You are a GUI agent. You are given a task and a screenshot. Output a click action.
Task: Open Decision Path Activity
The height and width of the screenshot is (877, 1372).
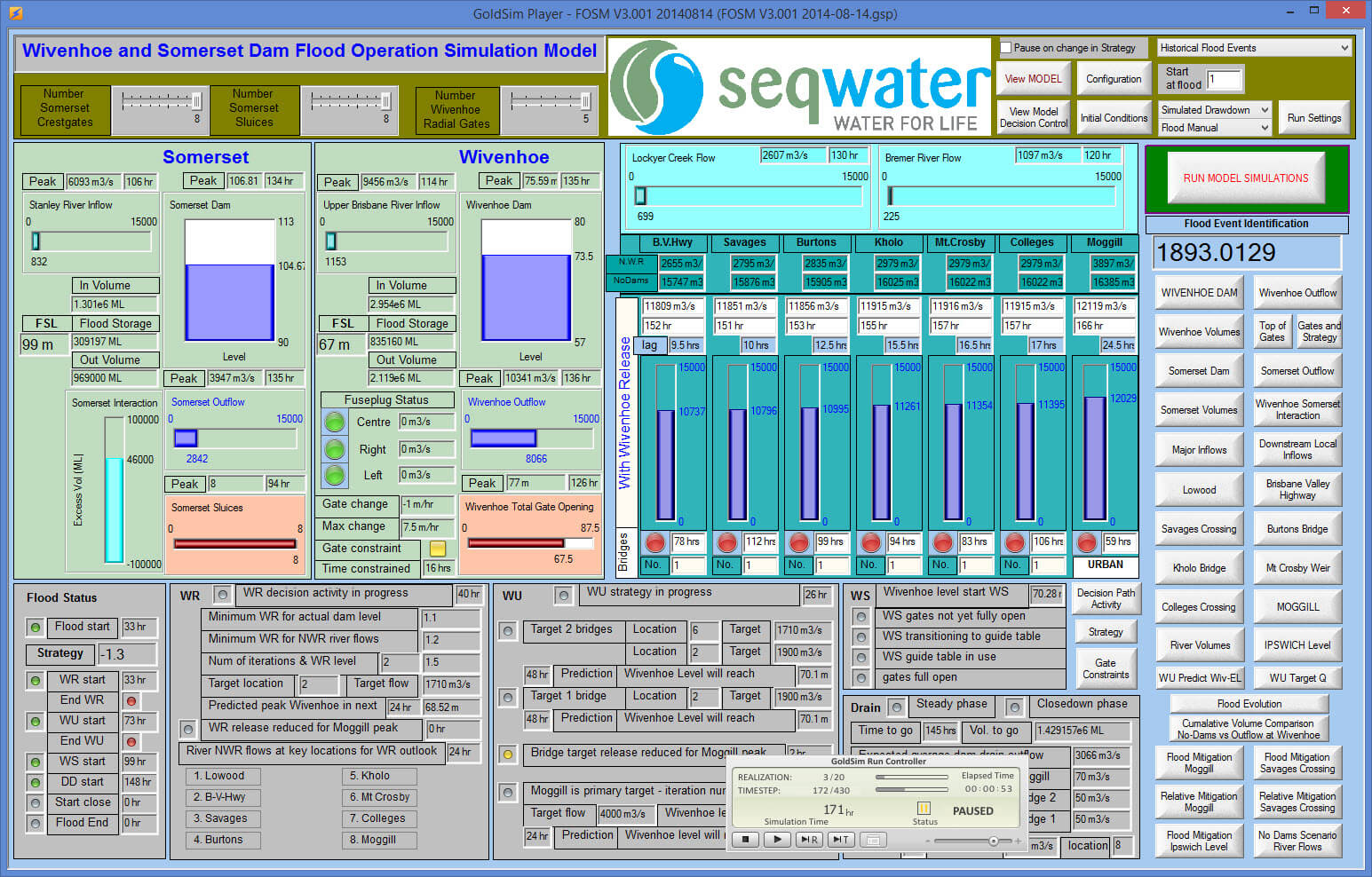(x=1106, y=599)
